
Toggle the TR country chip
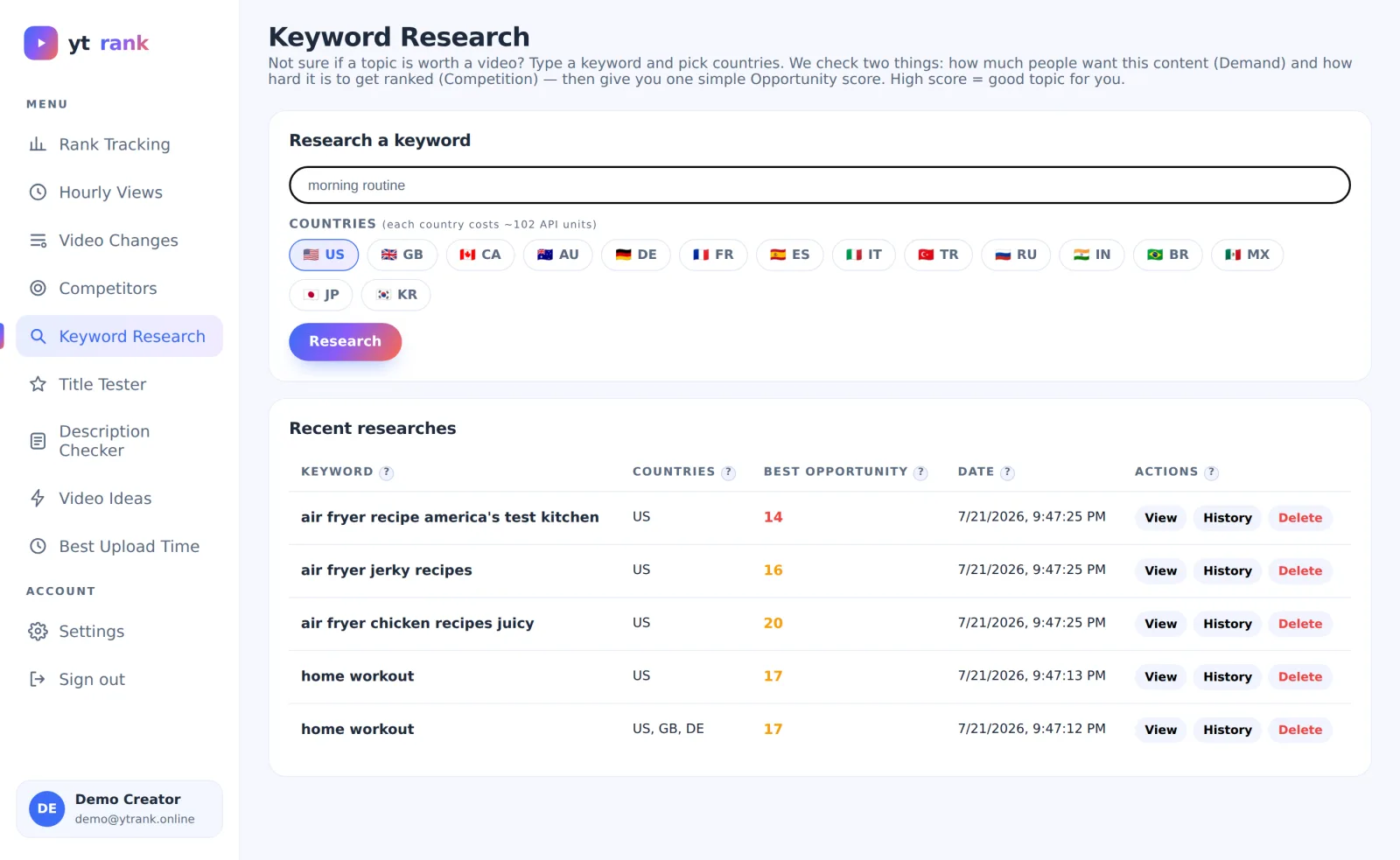[x=938, y=255]
